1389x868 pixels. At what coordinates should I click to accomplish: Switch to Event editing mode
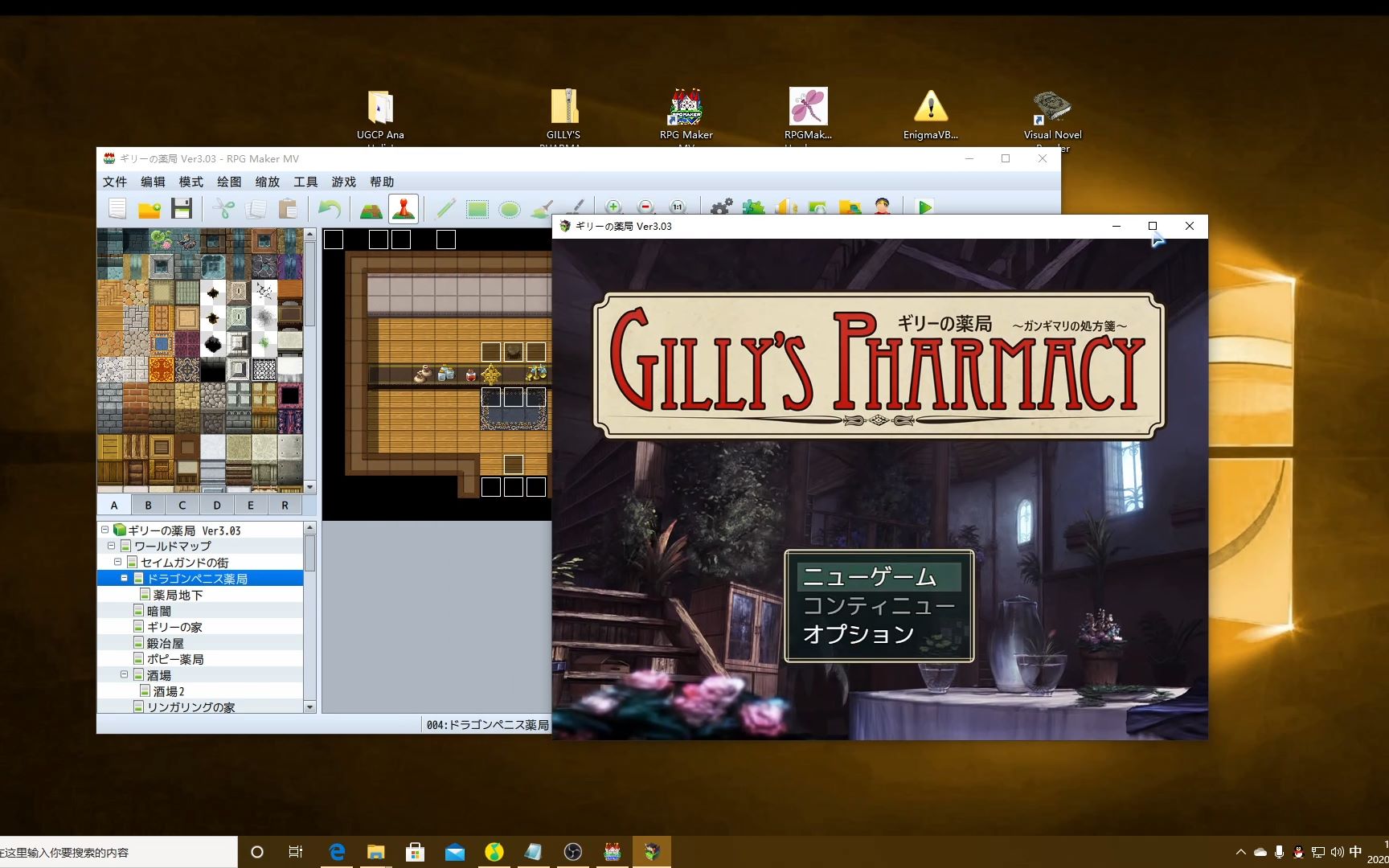(403, 208)
